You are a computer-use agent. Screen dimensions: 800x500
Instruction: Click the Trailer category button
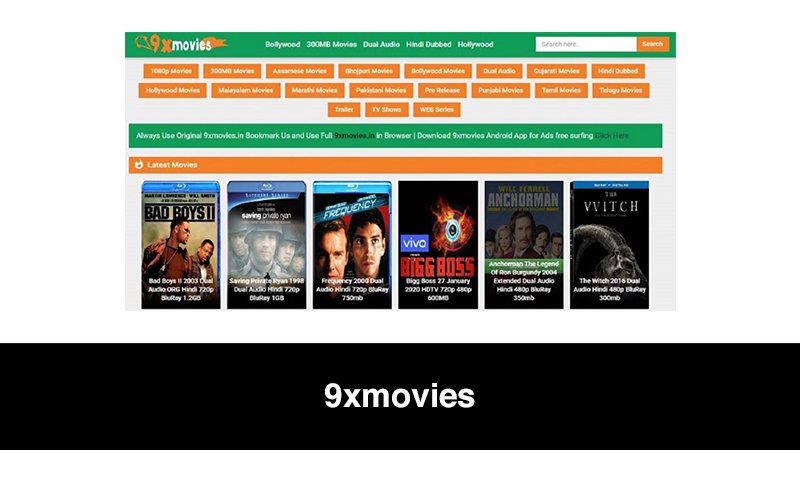coord(344,110)
